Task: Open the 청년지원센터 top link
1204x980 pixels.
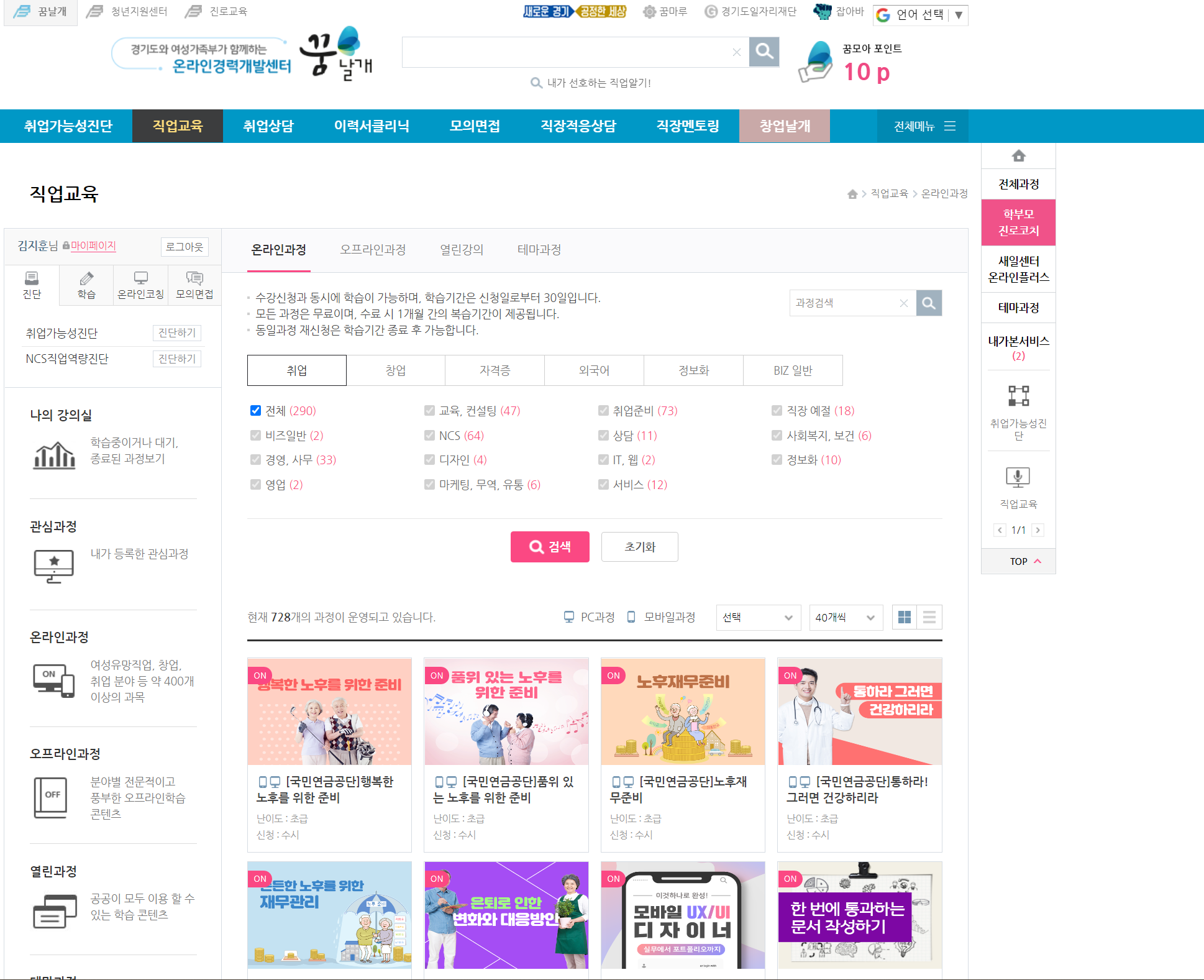Action: (127, 12)
